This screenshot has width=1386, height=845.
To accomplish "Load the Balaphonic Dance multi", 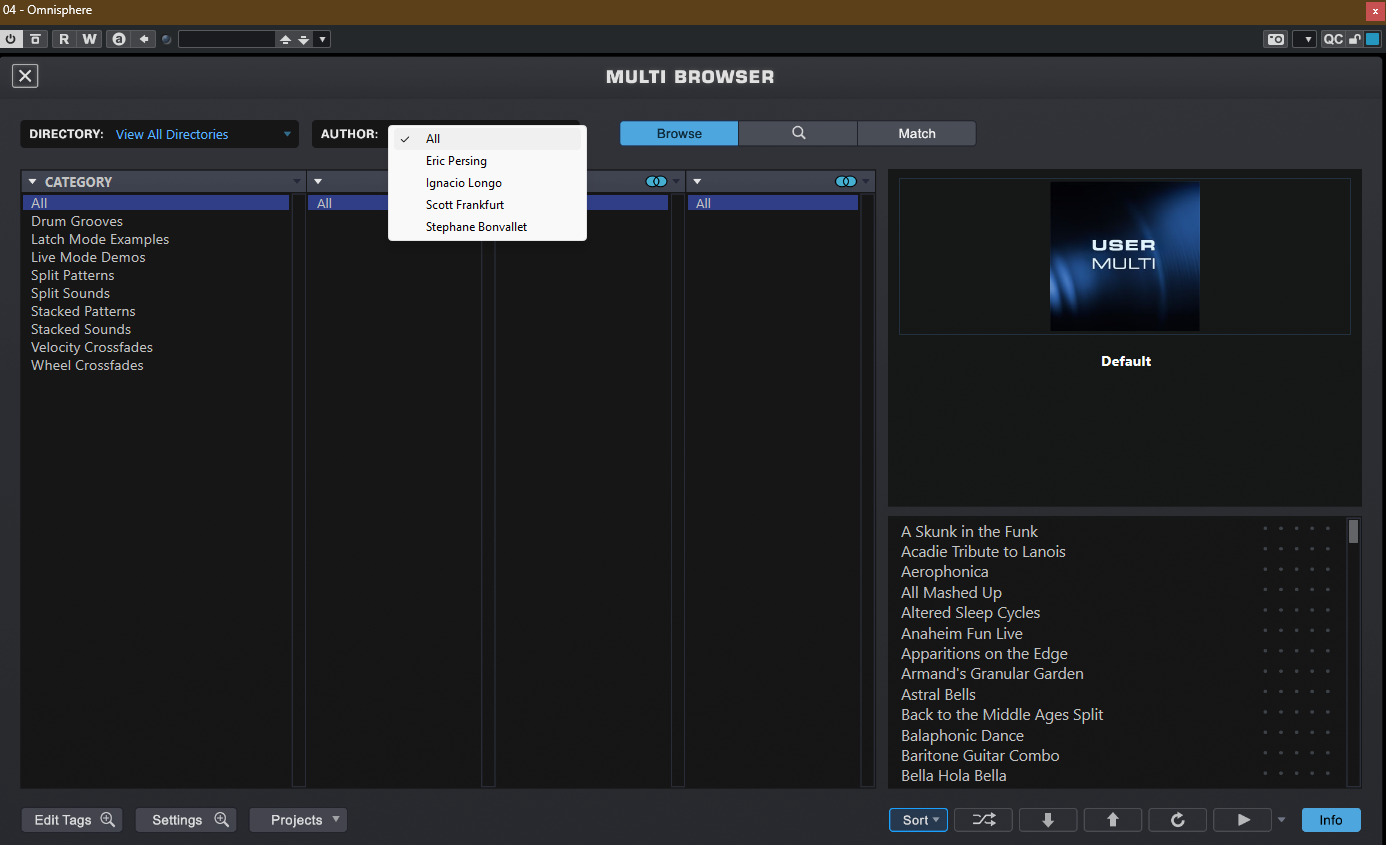I will [x=962, y=735].
